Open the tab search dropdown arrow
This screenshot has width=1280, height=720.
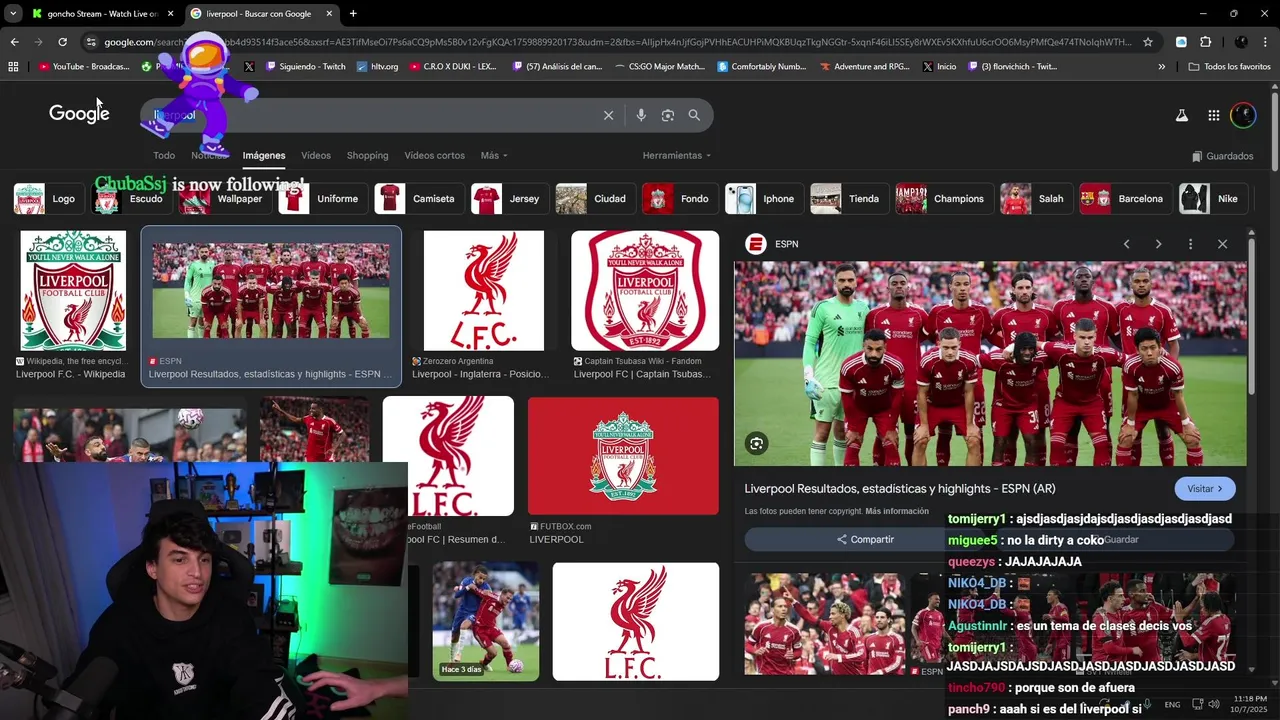[x=13, y=14]
